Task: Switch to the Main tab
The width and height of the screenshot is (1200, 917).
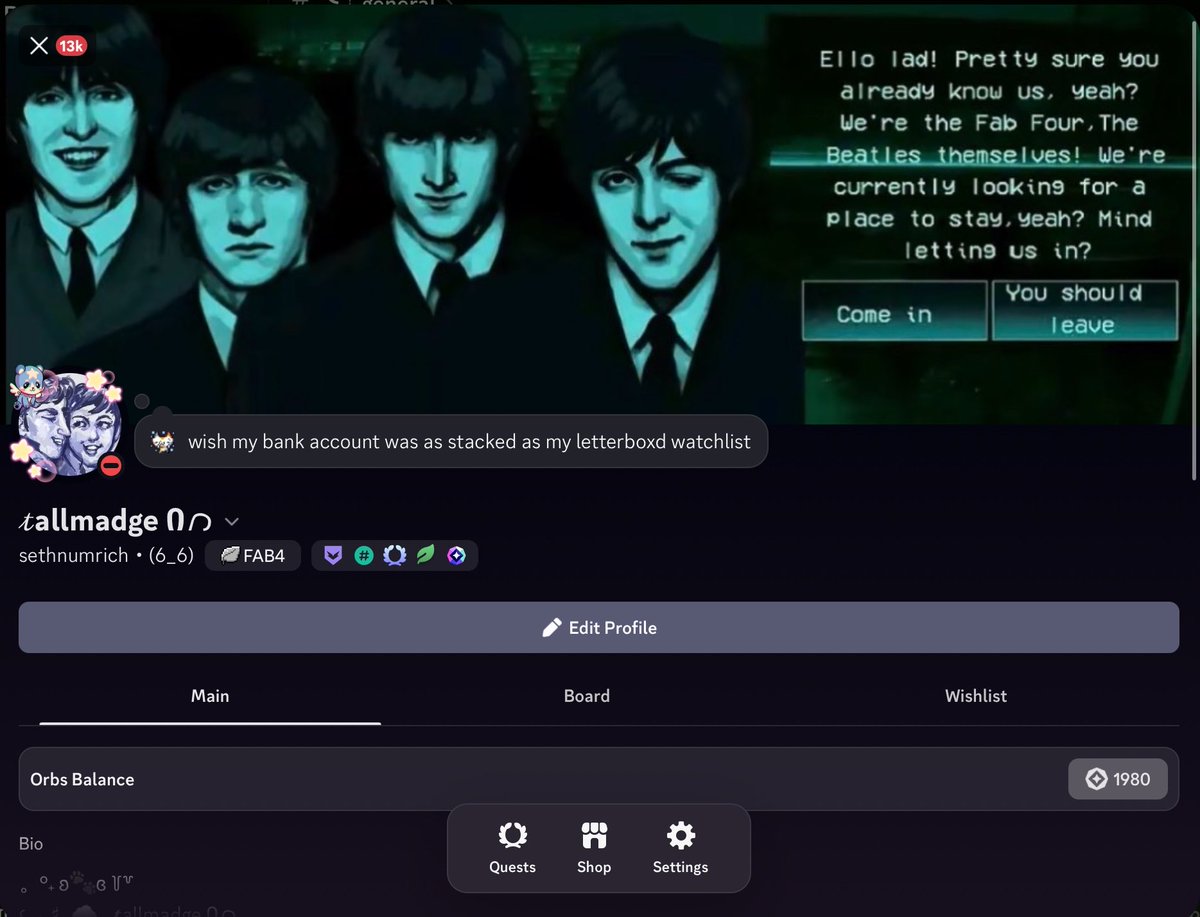Action: click(x=210, y=696)
